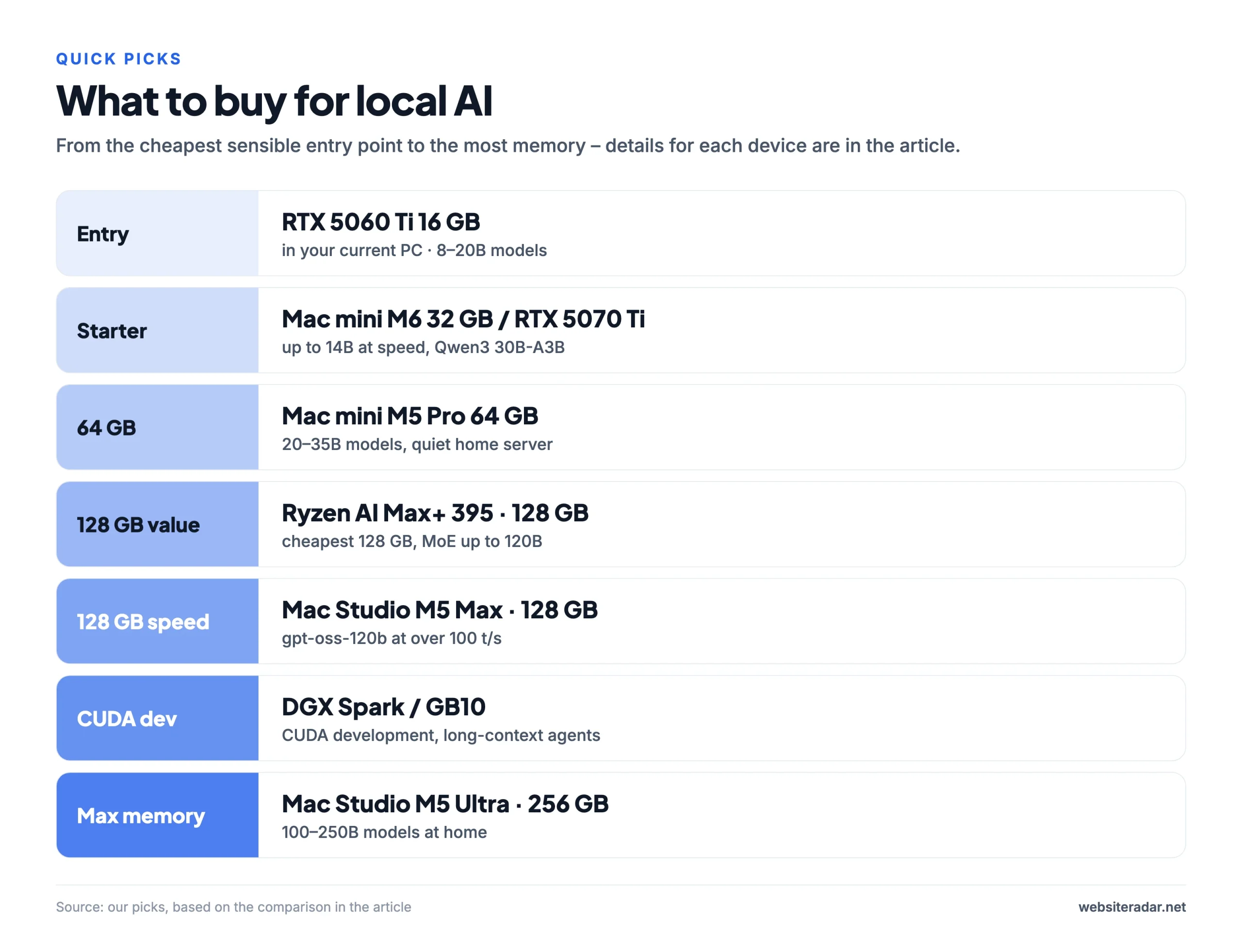This screenshot has height=952, width=1242.
Task: Click the source note 'Source: our picks...'
Action: click(x=233, y=907)
